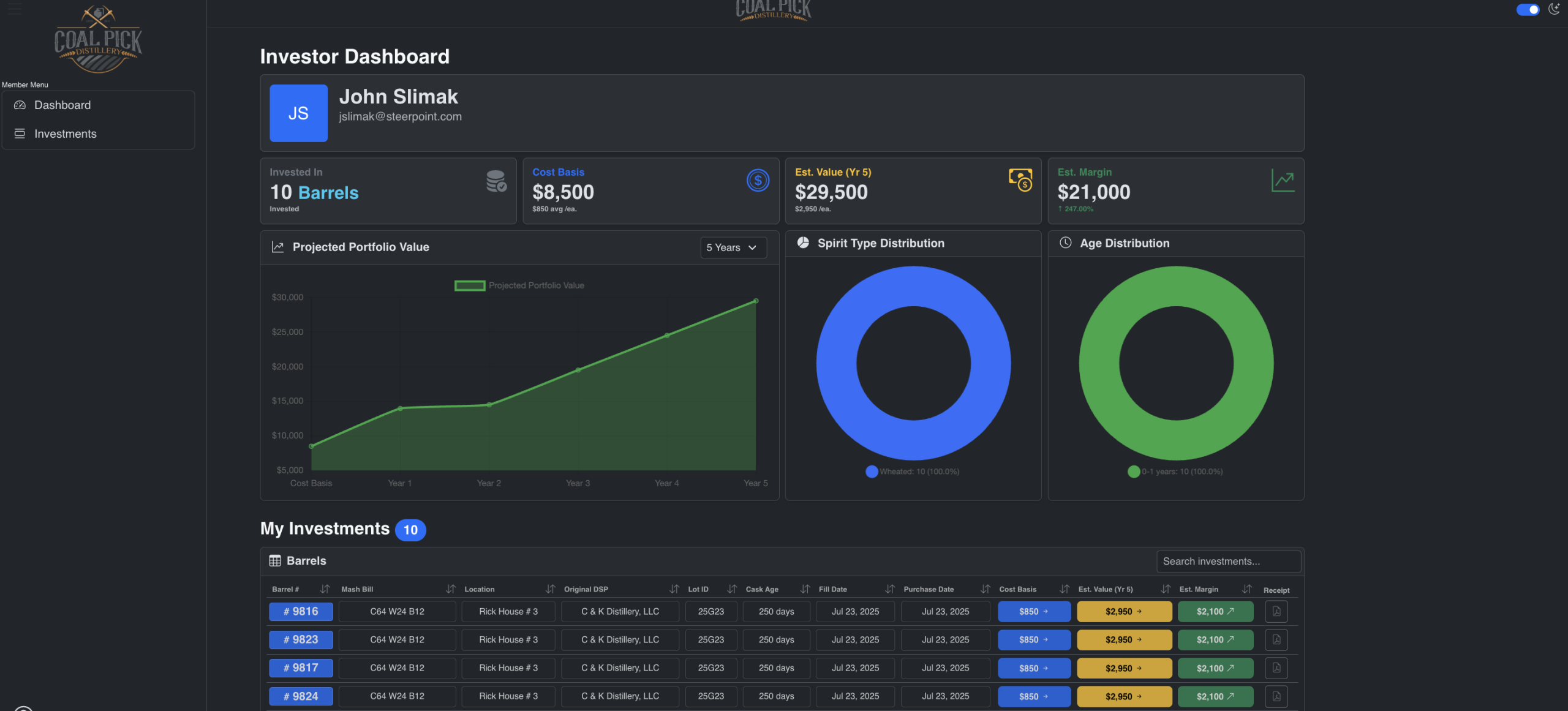Screen dimensions: 1568x711
Task: Click the moon dark mode icon
Action: tap(1554, 9)
